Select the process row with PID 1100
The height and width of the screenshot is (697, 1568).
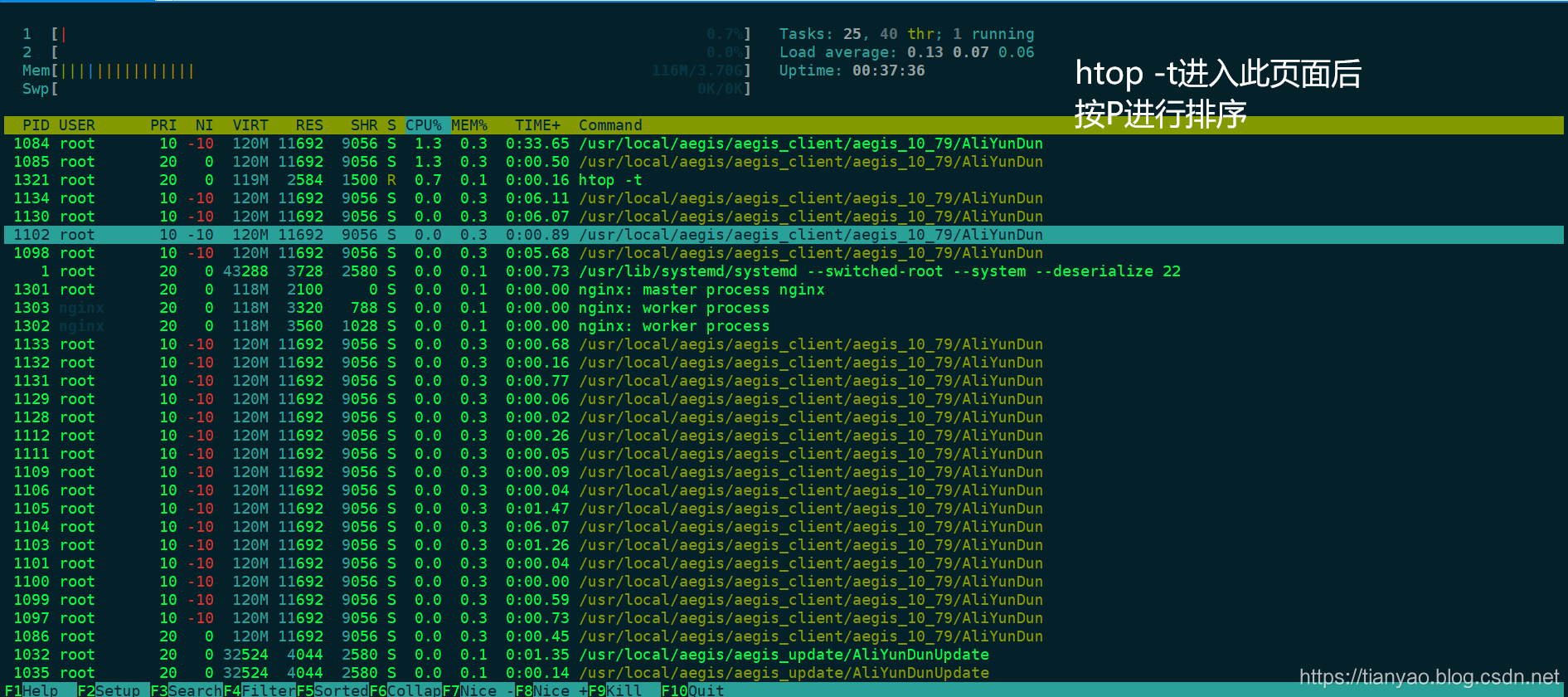tap(784, 582)
